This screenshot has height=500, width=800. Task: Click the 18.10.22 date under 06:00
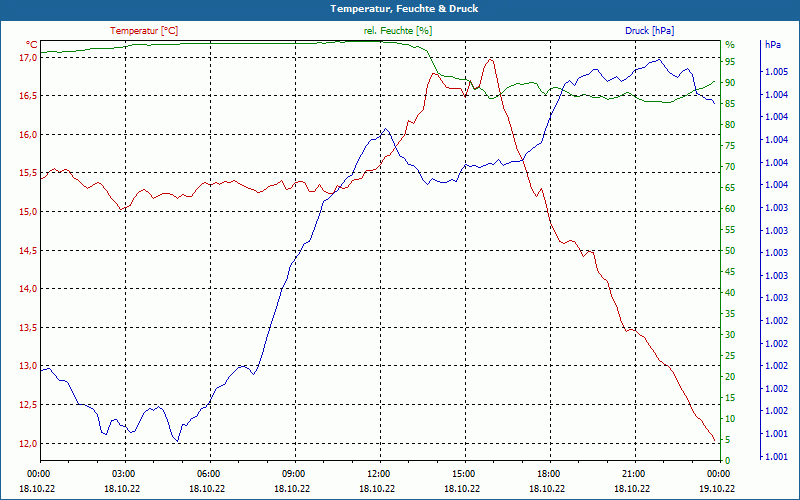pyautogui.click(x=207, y=489)
